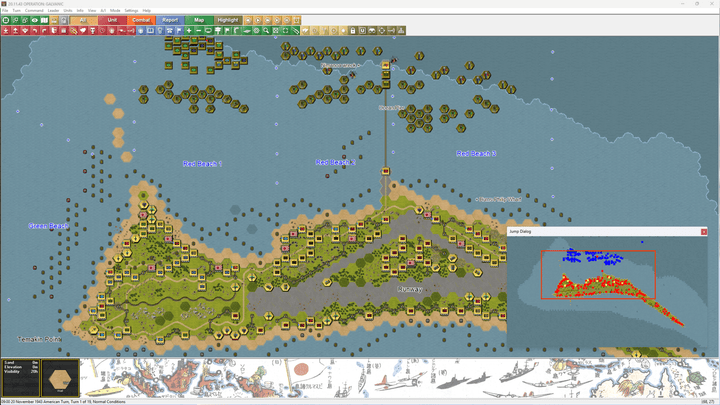Click the checkmarks icon in yellow toolbar
This screenshot has height=405, width=720.
[x=305, y=31]
